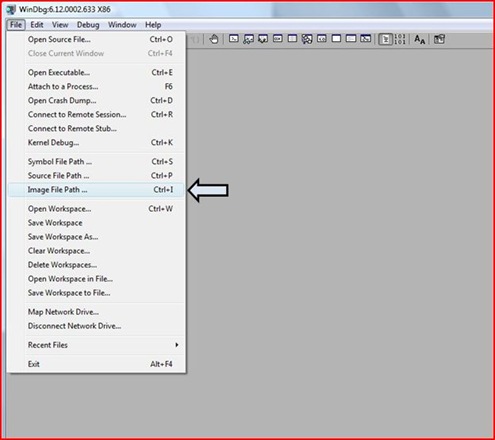Screen dimensions: 495x440
Task: Open the Processes and Threads toolbar icon
Action: pos(351,39)
